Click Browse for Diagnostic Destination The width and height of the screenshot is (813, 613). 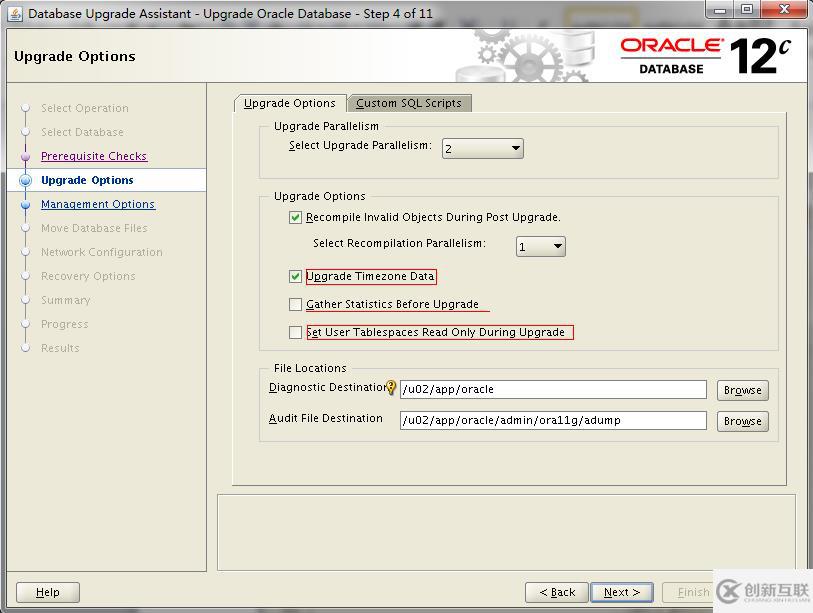pos(742,390)
